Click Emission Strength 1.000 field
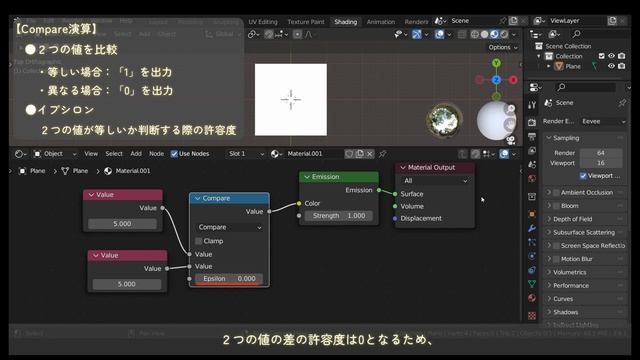The width and height of the screenshot is (640, 360). pyautogui.click(x=339, y=216)
